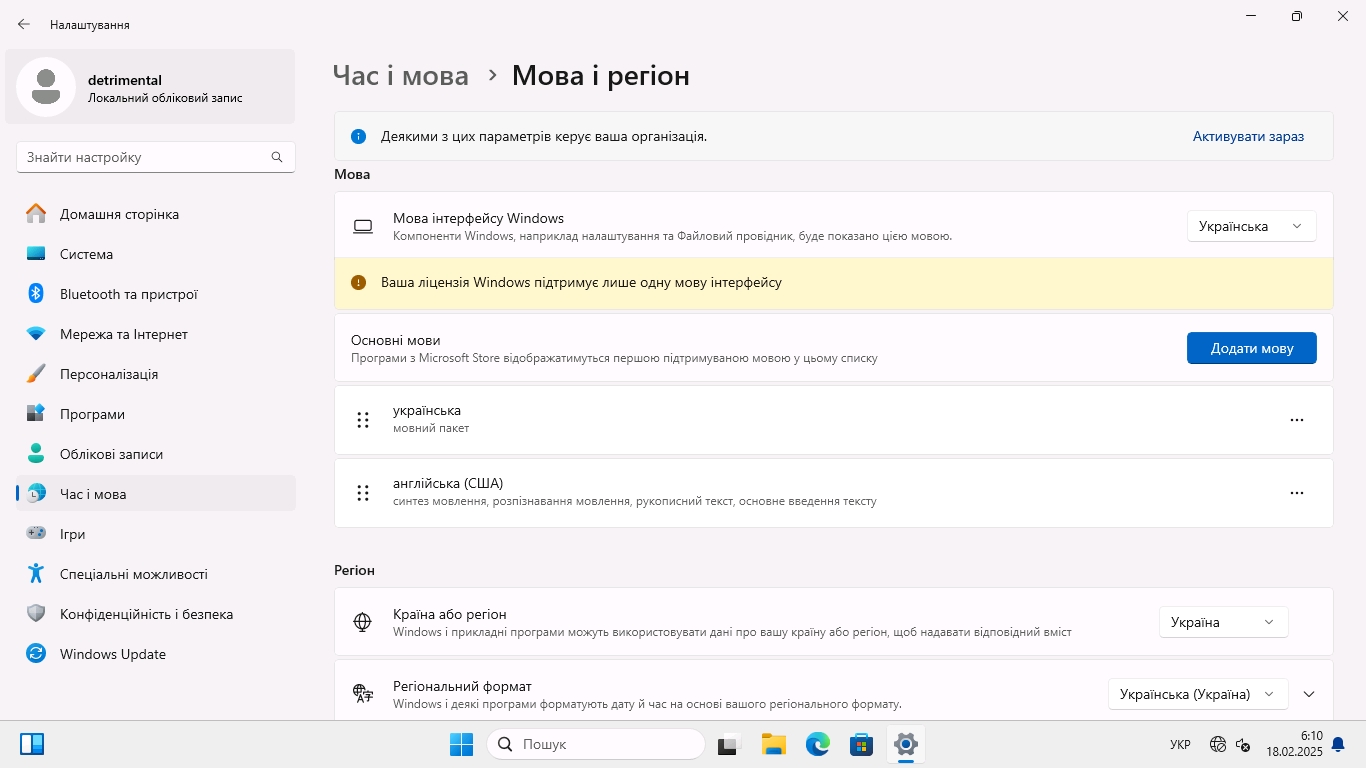The image size is (1366, 768).
Task: Open the Українська (Україна) regional format dropdown
Action: click(1197, 694)
